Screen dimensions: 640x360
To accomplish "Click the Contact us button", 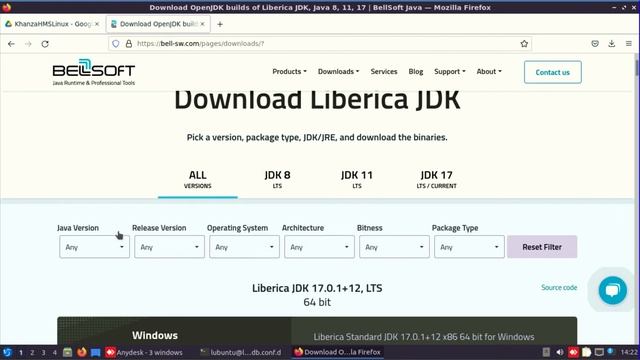I will click(553, 72).
